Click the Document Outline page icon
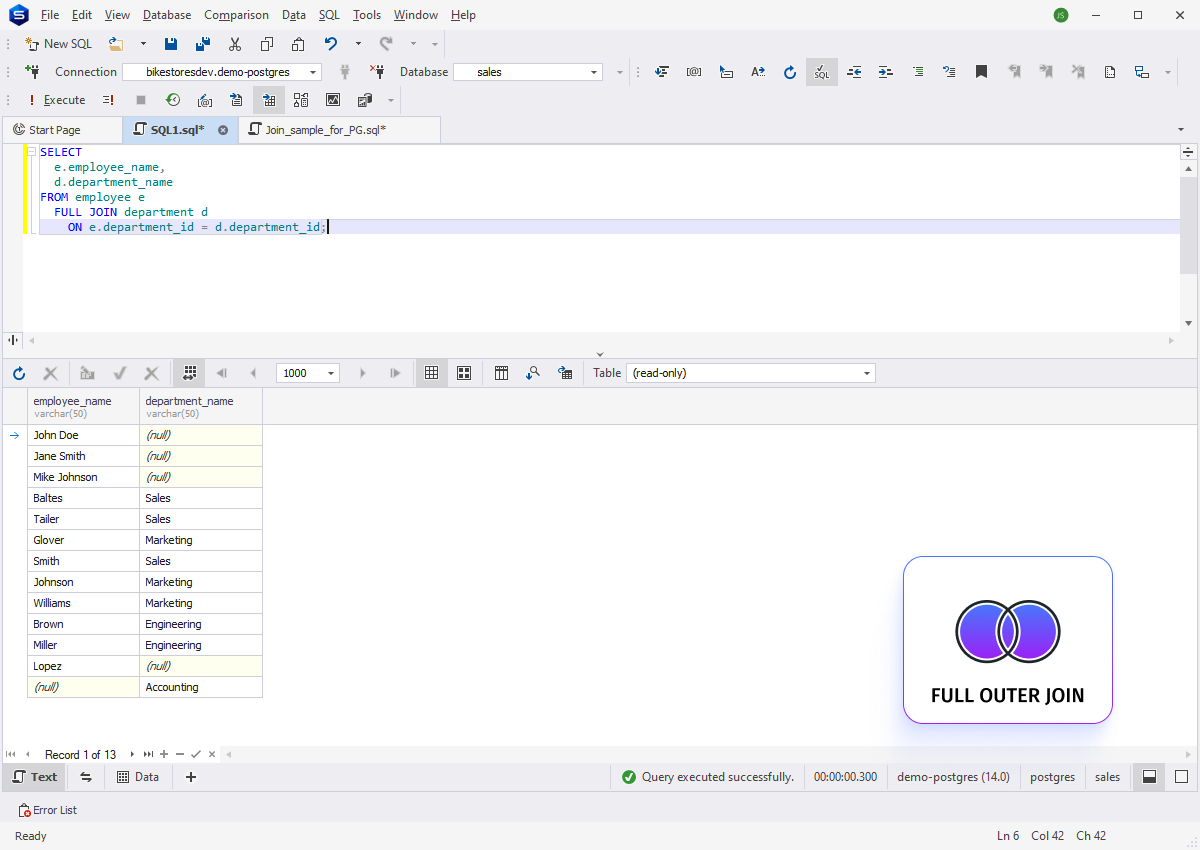The image size is (1200, 850). (x=1110, y=72)
